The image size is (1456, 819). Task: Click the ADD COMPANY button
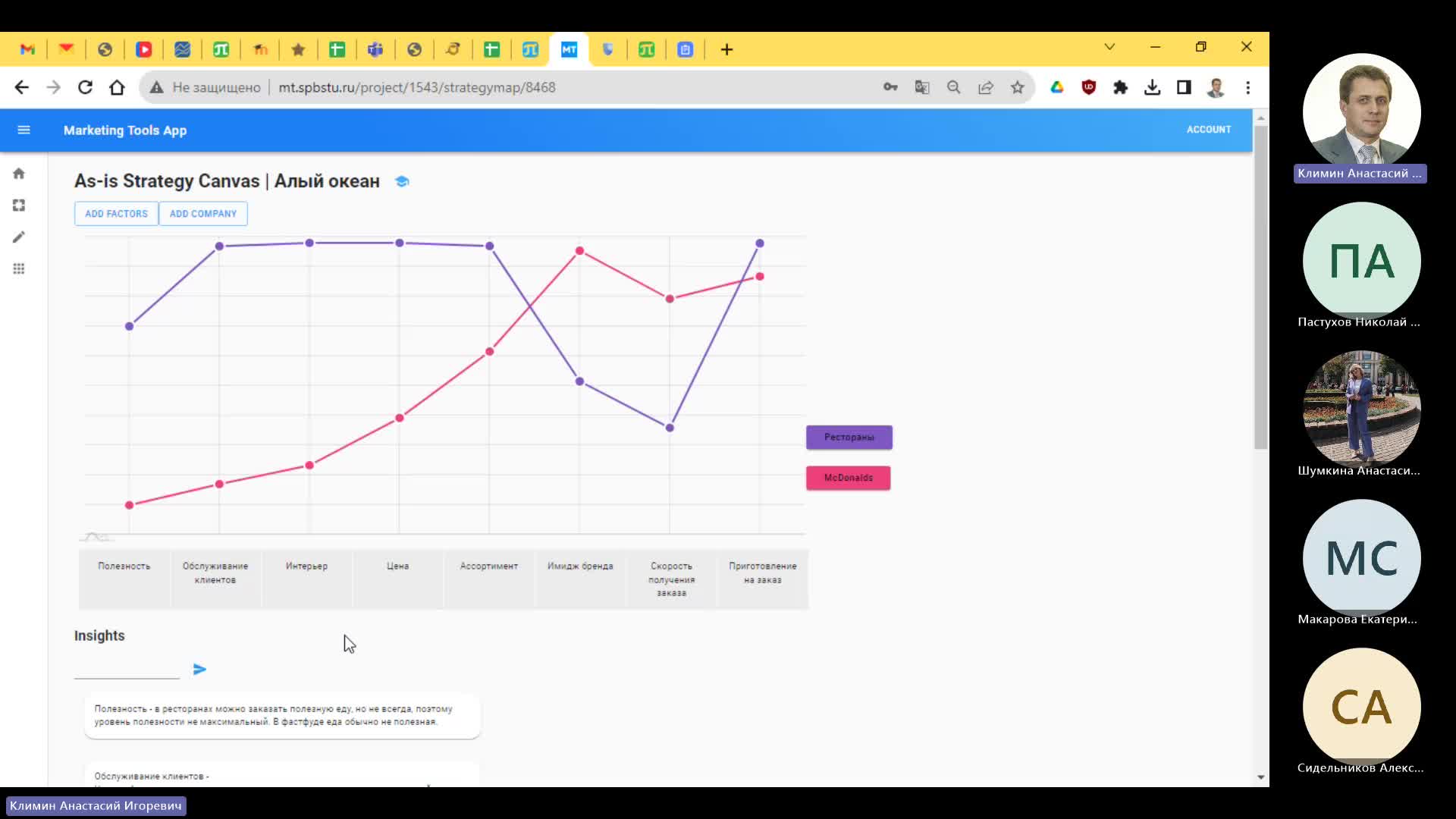(203, 214)
